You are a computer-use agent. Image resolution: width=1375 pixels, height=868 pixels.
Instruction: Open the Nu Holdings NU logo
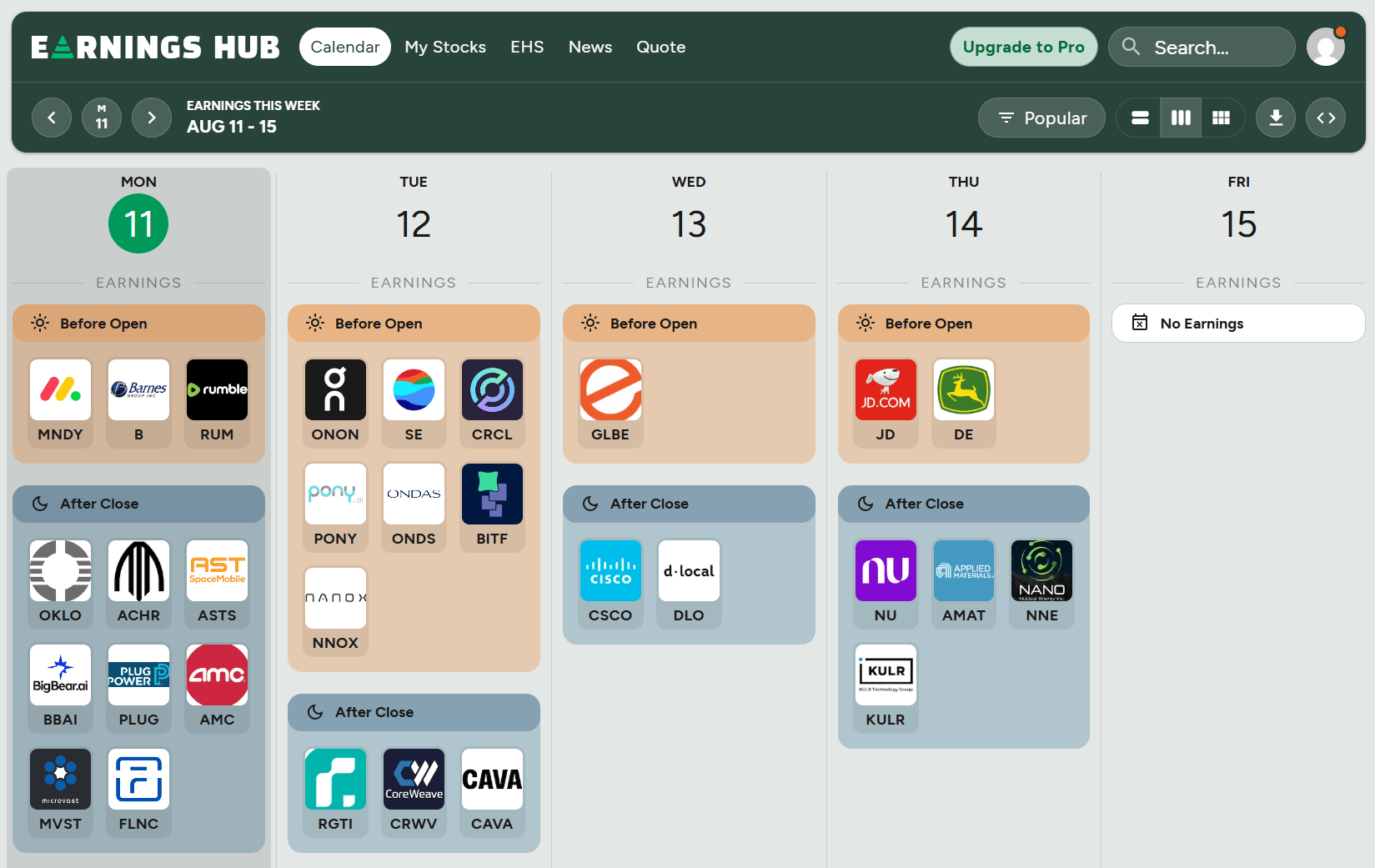[886, 570]
